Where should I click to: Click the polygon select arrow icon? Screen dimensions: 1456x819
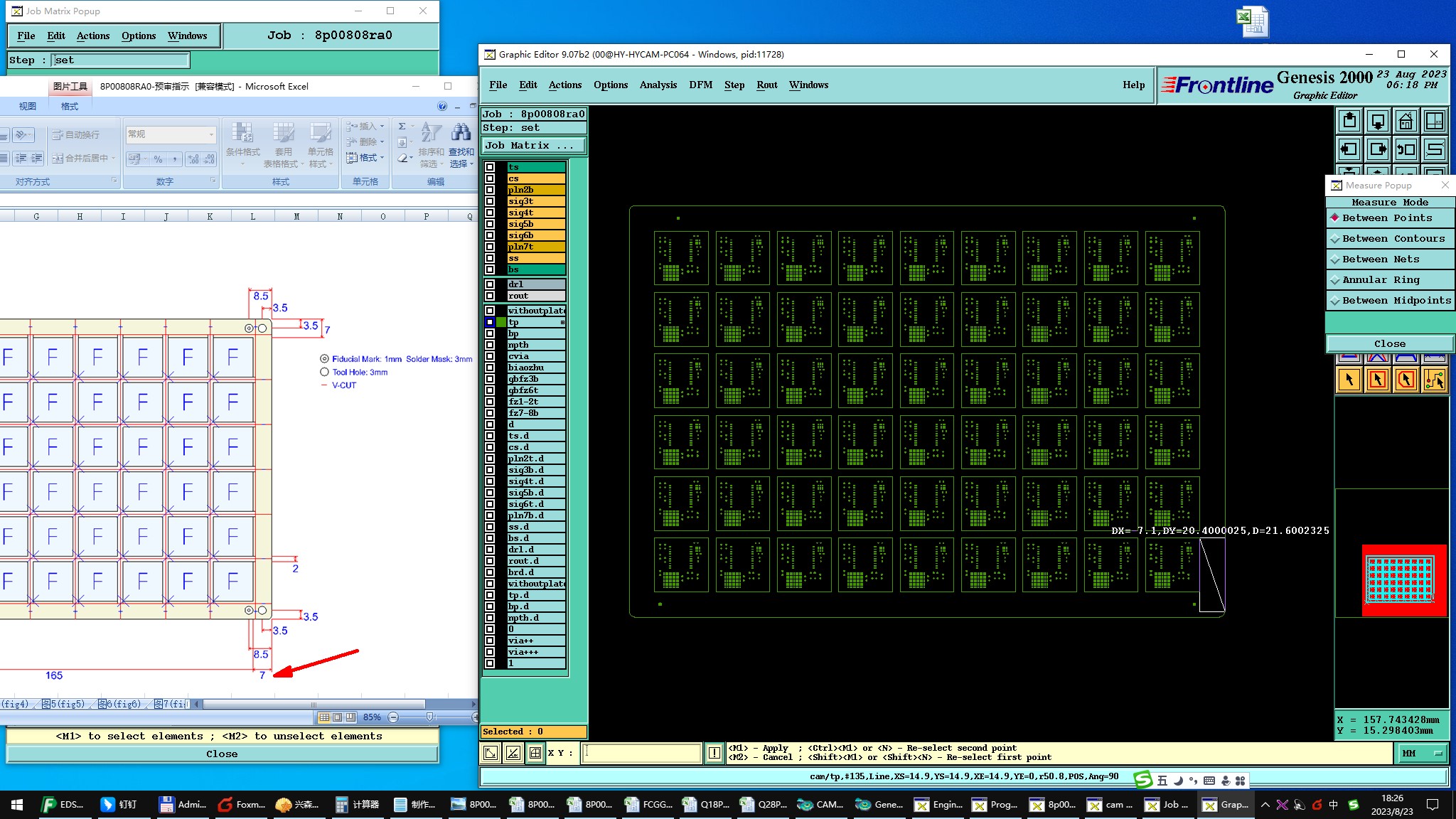[1406, 380]
